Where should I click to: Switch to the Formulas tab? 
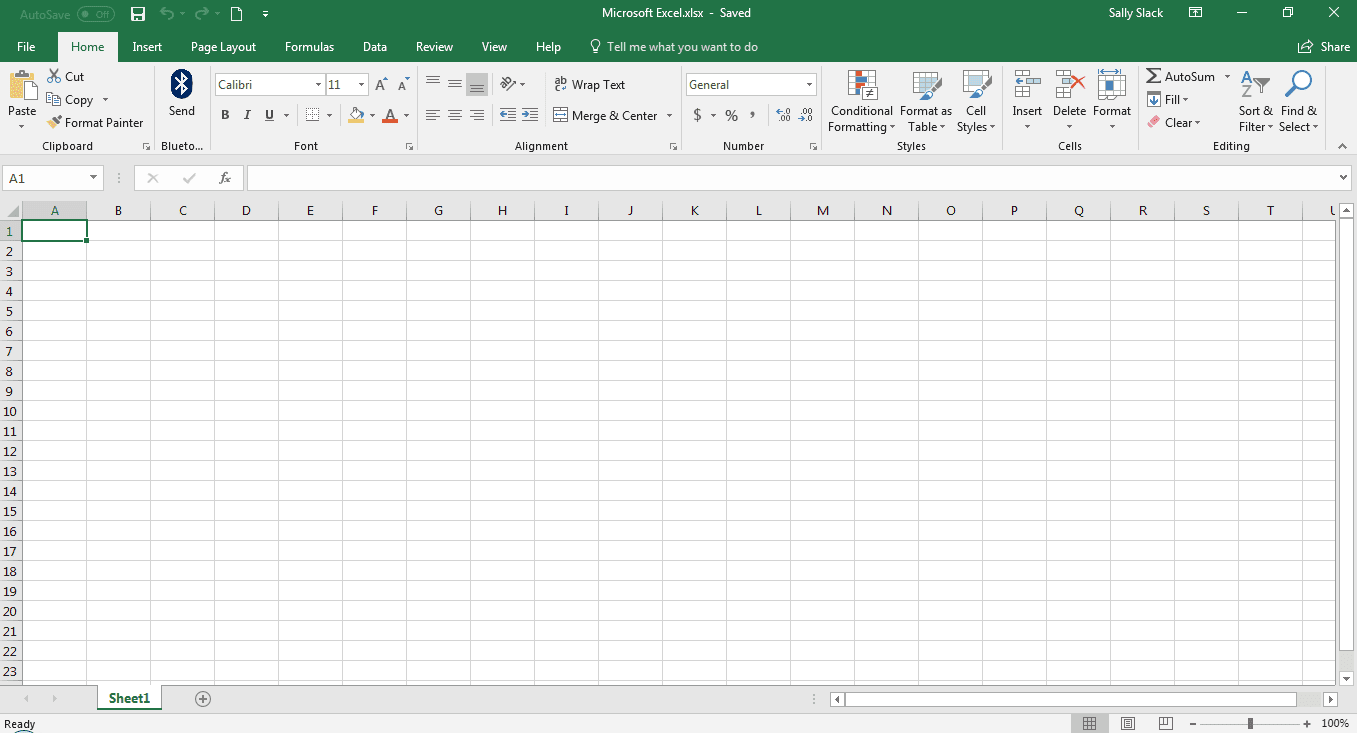(x=309, y=47)
